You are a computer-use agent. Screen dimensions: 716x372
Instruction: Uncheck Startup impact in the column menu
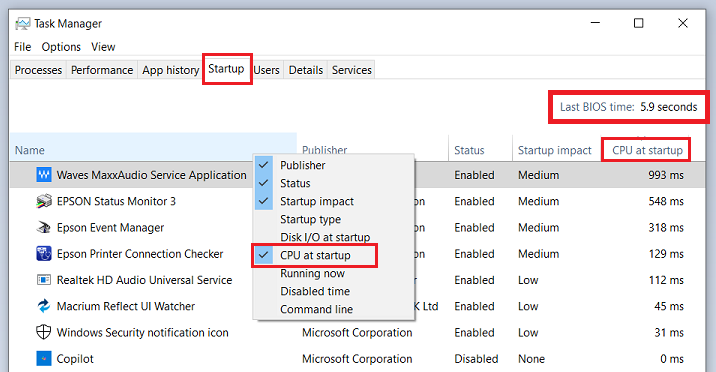333,201
